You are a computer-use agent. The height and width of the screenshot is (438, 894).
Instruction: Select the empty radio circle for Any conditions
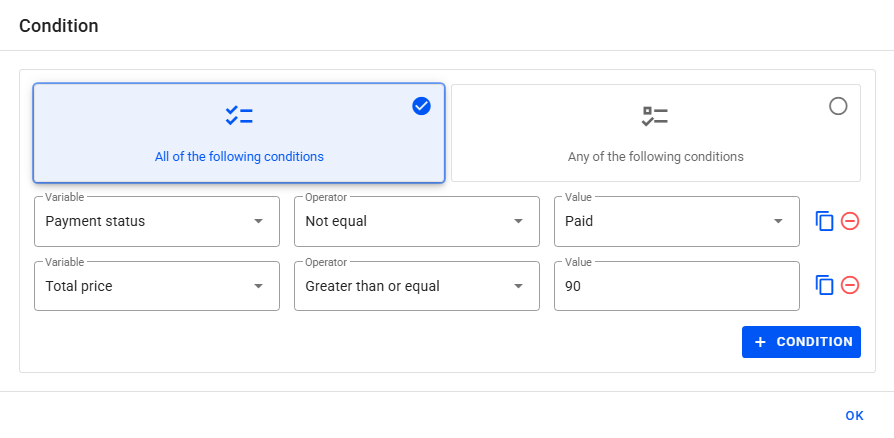(838, 106)
